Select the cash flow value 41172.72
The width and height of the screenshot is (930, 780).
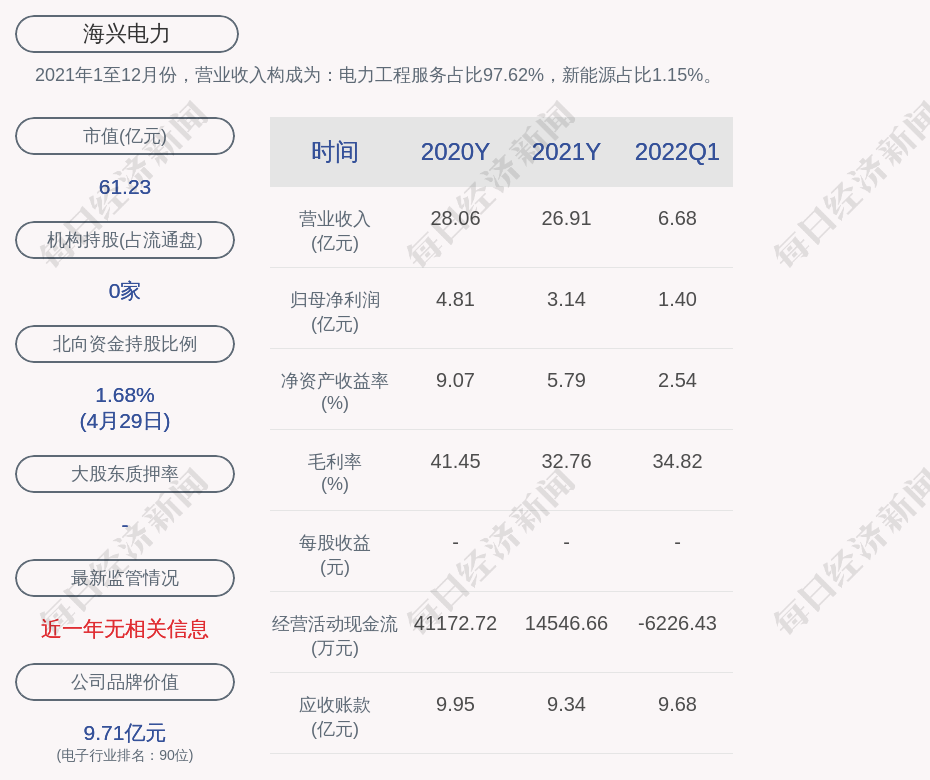click(x=456, y=623)
